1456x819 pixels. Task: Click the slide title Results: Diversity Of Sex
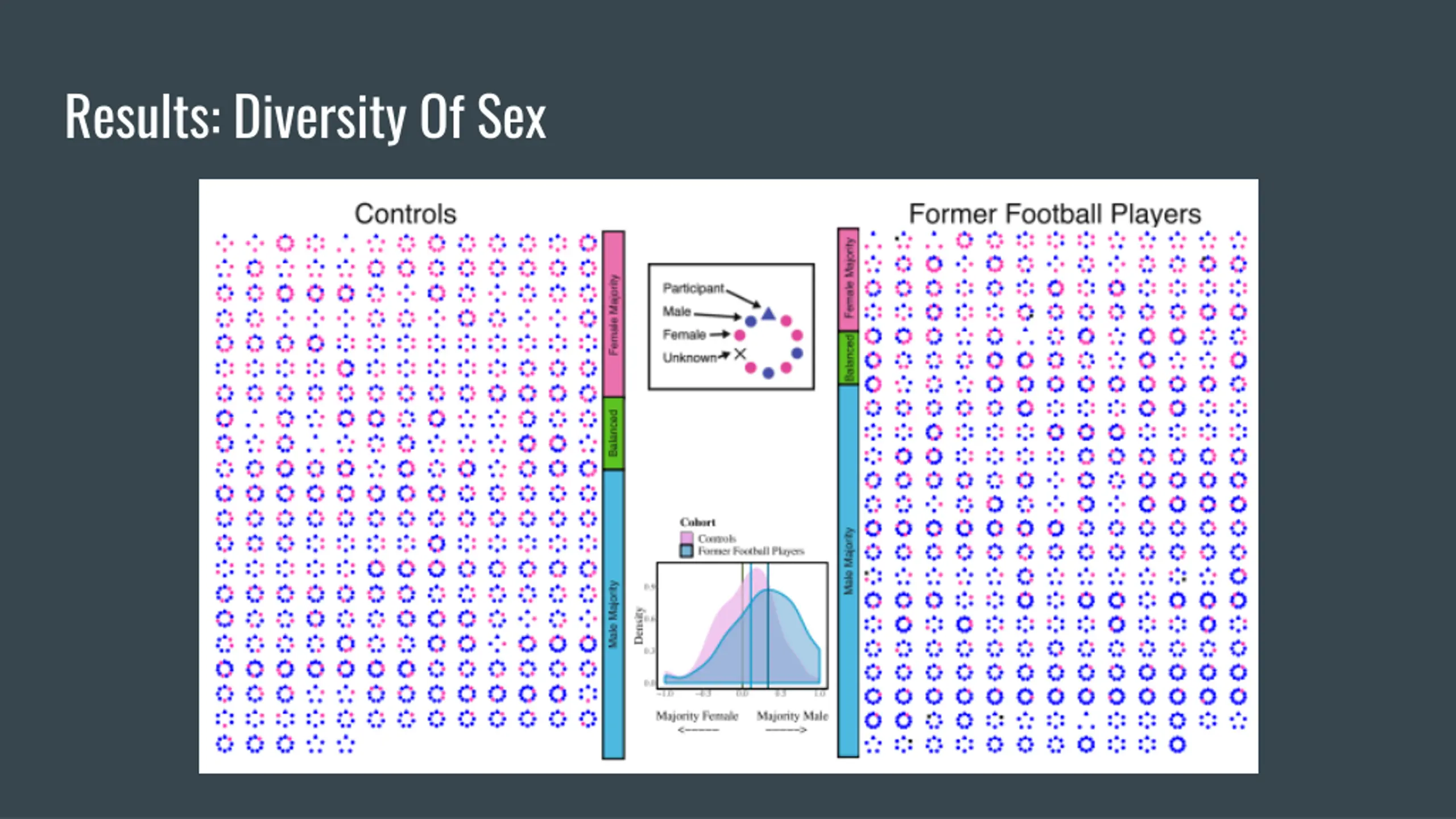[305, 117]
